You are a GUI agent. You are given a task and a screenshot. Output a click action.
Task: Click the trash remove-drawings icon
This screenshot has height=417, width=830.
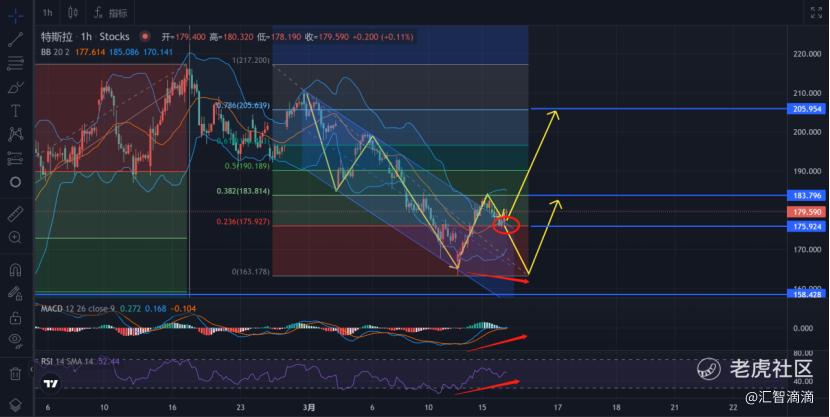(x=15, y=374)
